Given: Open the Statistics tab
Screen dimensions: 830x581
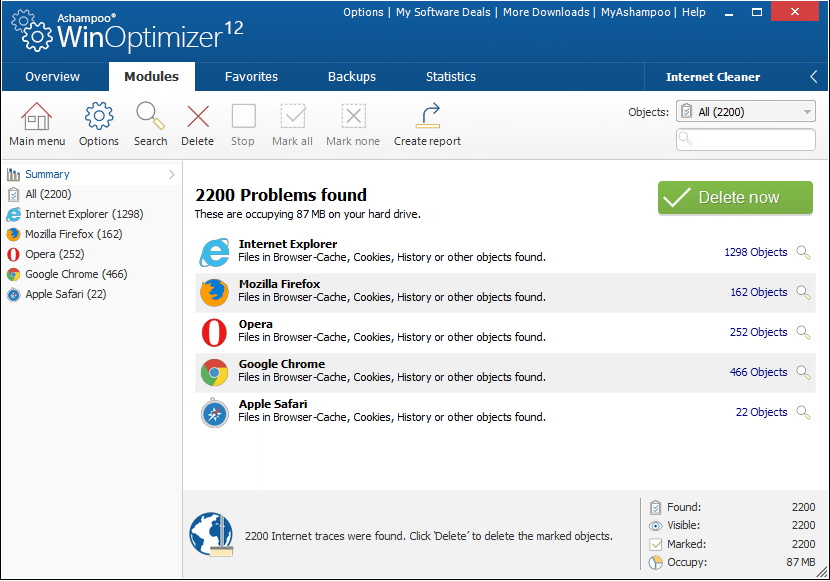Looking at the screenshot, I should pos(451,77).
